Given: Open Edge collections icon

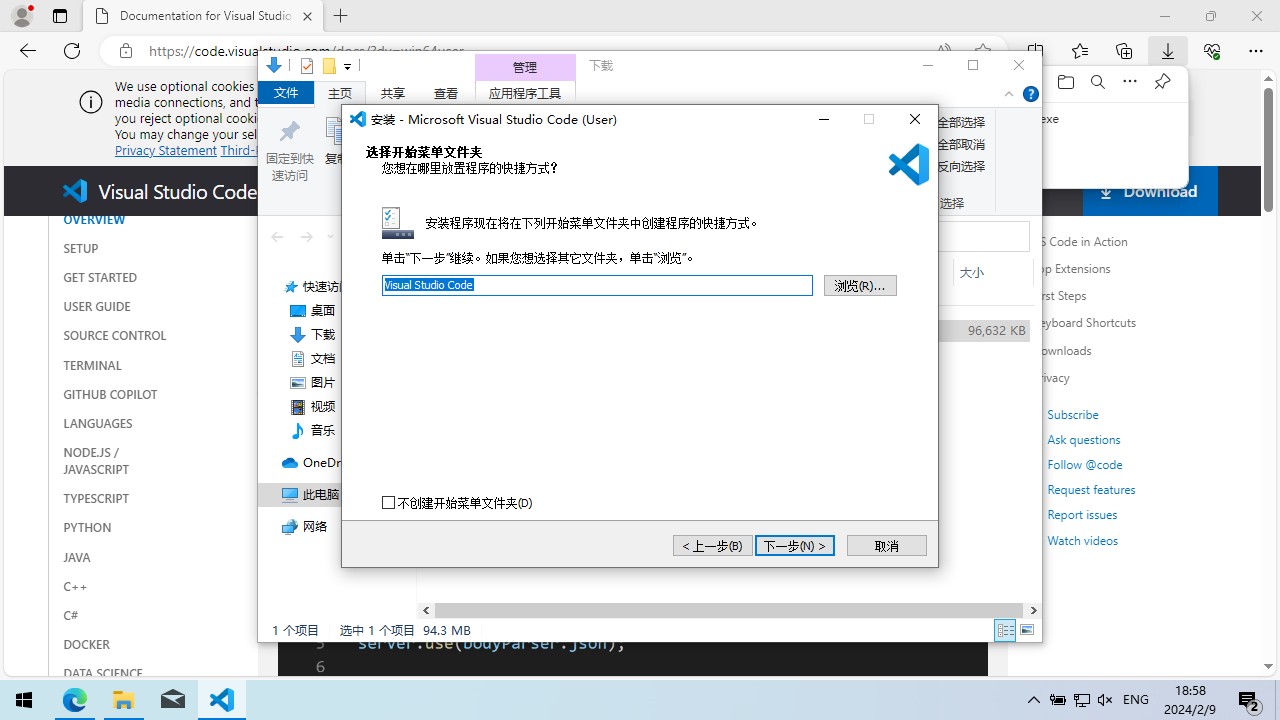Looking at the screenshot, I should [x=1124, y=51].
